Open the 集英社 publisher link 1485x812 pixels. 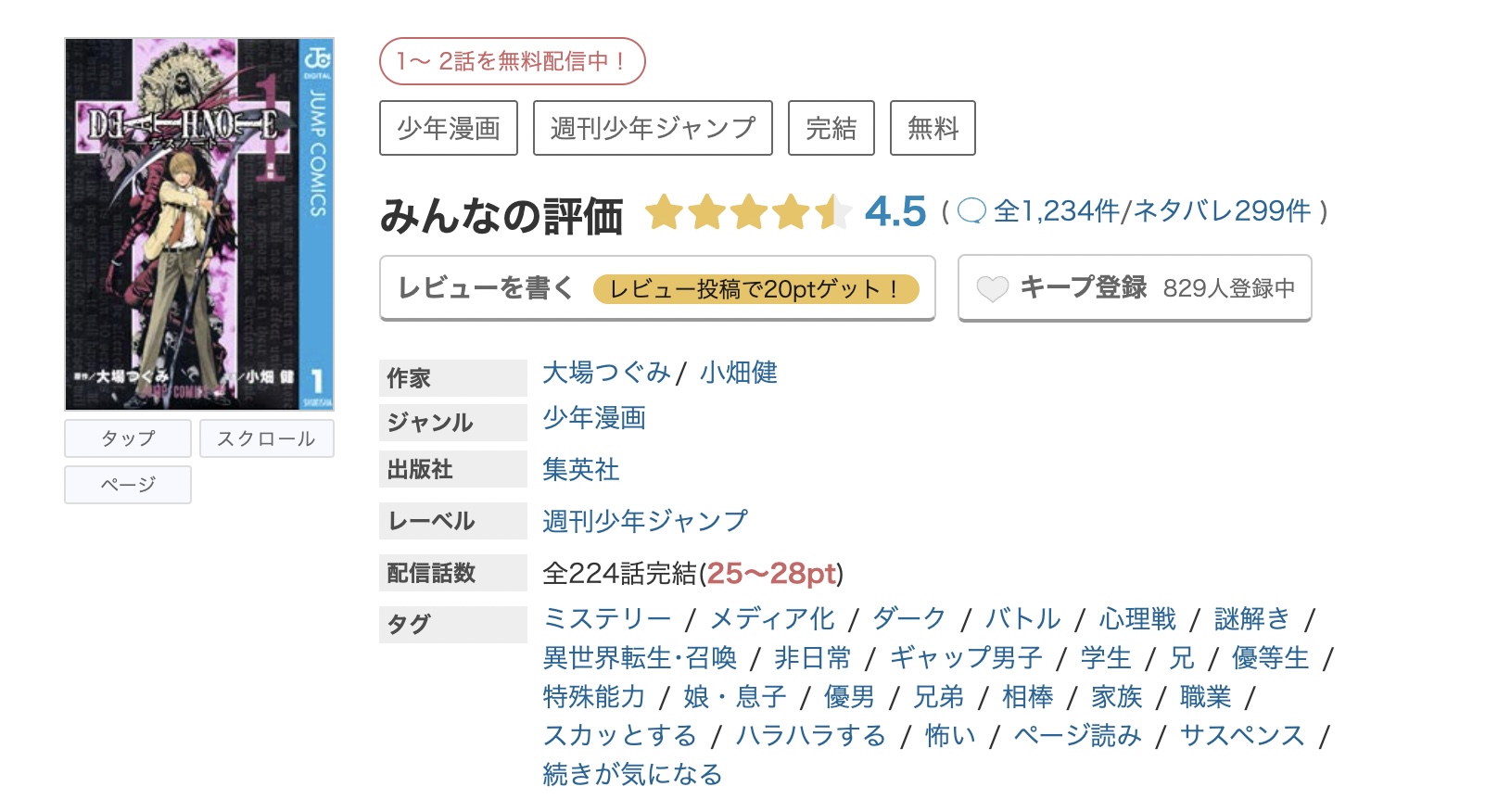pos(580,469)
